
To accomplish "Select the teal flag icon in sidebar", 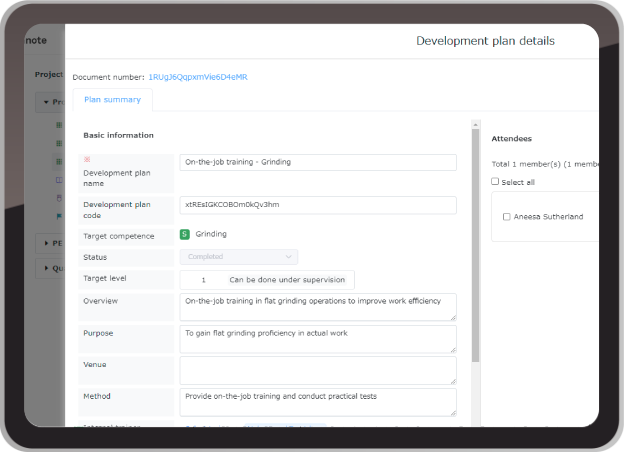I will pyautogui.click(x=59, y=216).
